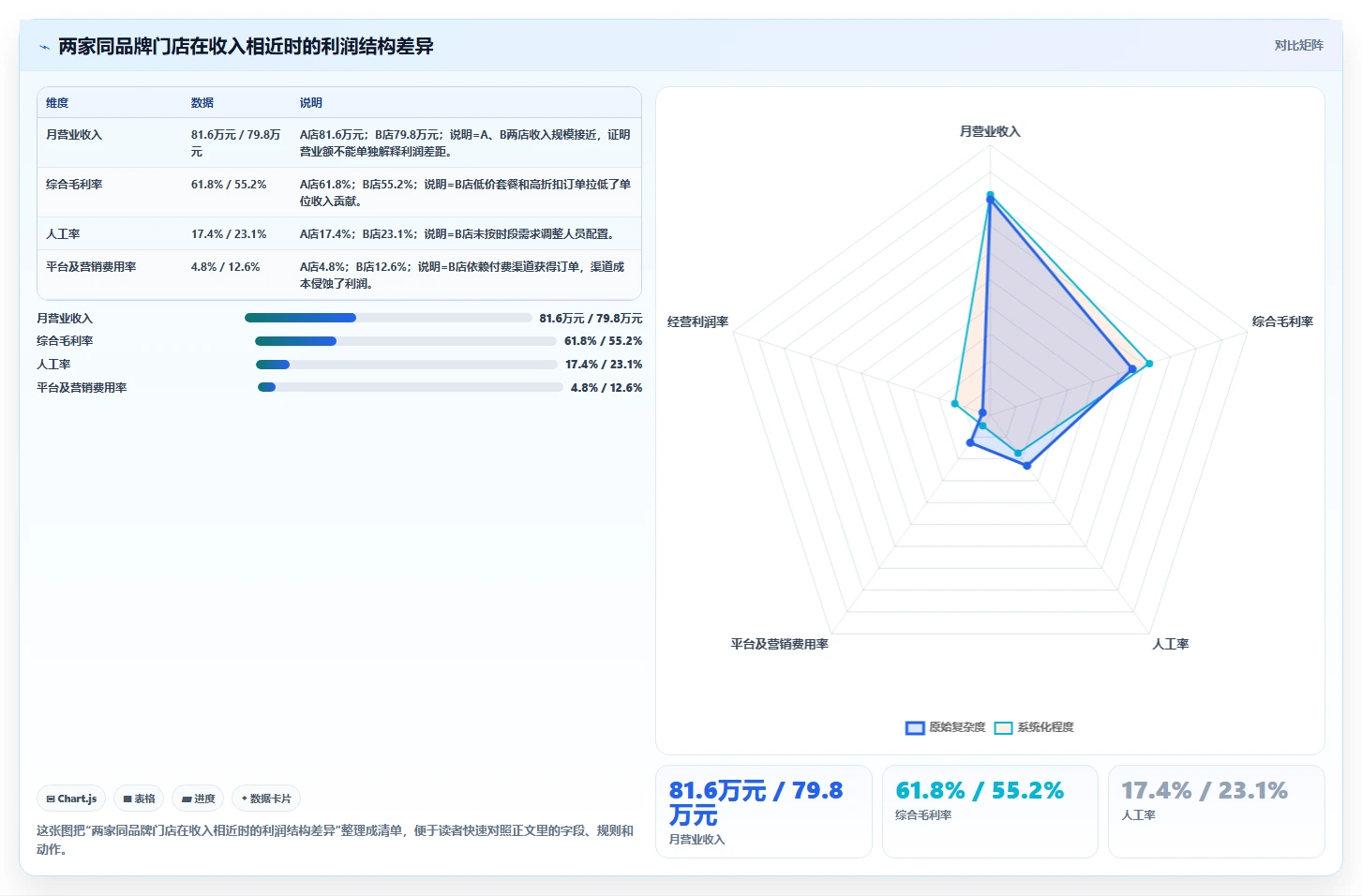Click the title 两家同品牌门店在收入相近时的利润结构差异
The image size is (1362, 896).
tap(246, 47)
